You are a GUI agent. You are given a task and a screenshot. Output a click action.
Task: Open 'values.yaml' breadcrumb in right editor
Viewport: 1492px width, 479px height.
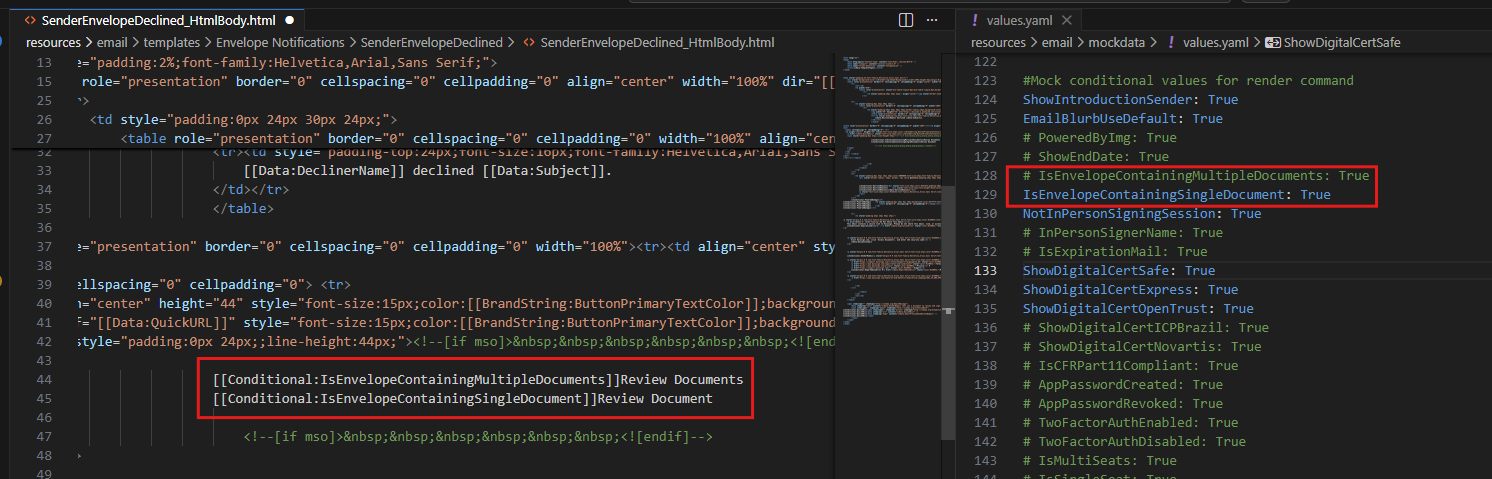(1215, 42)
